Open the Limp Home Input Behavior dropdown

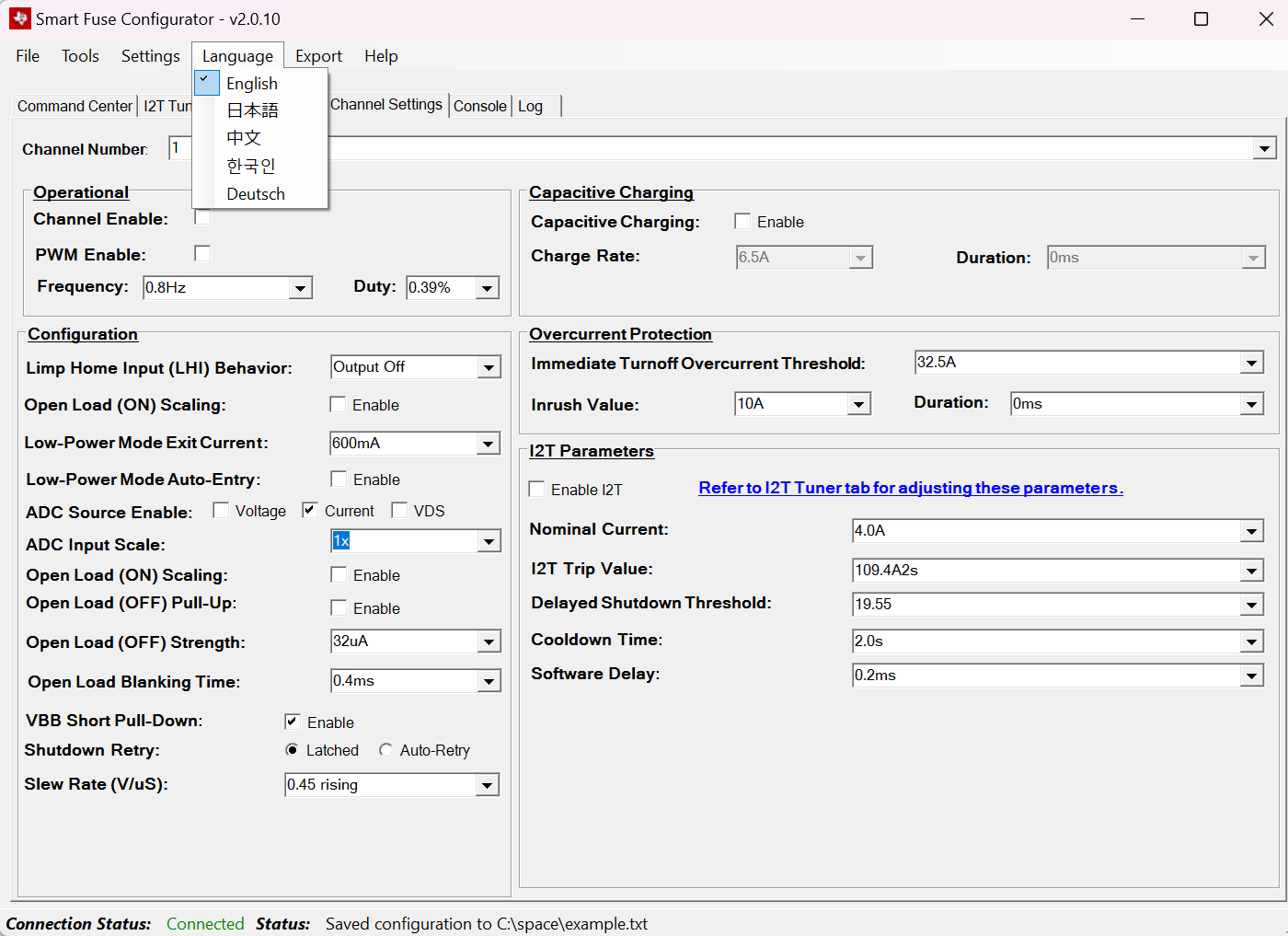[489, 367]
